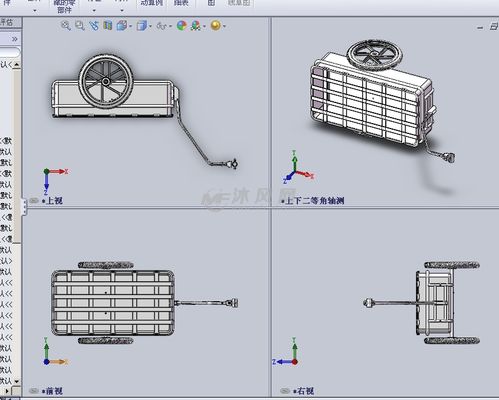Toggle the link icon beside 前视 label

34,391
